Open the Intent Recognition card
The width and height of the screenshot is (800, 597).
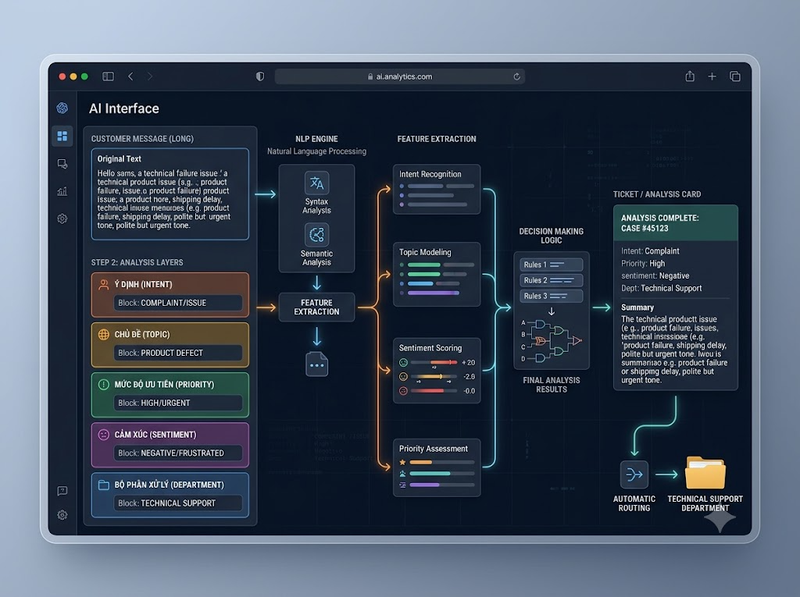437,189
